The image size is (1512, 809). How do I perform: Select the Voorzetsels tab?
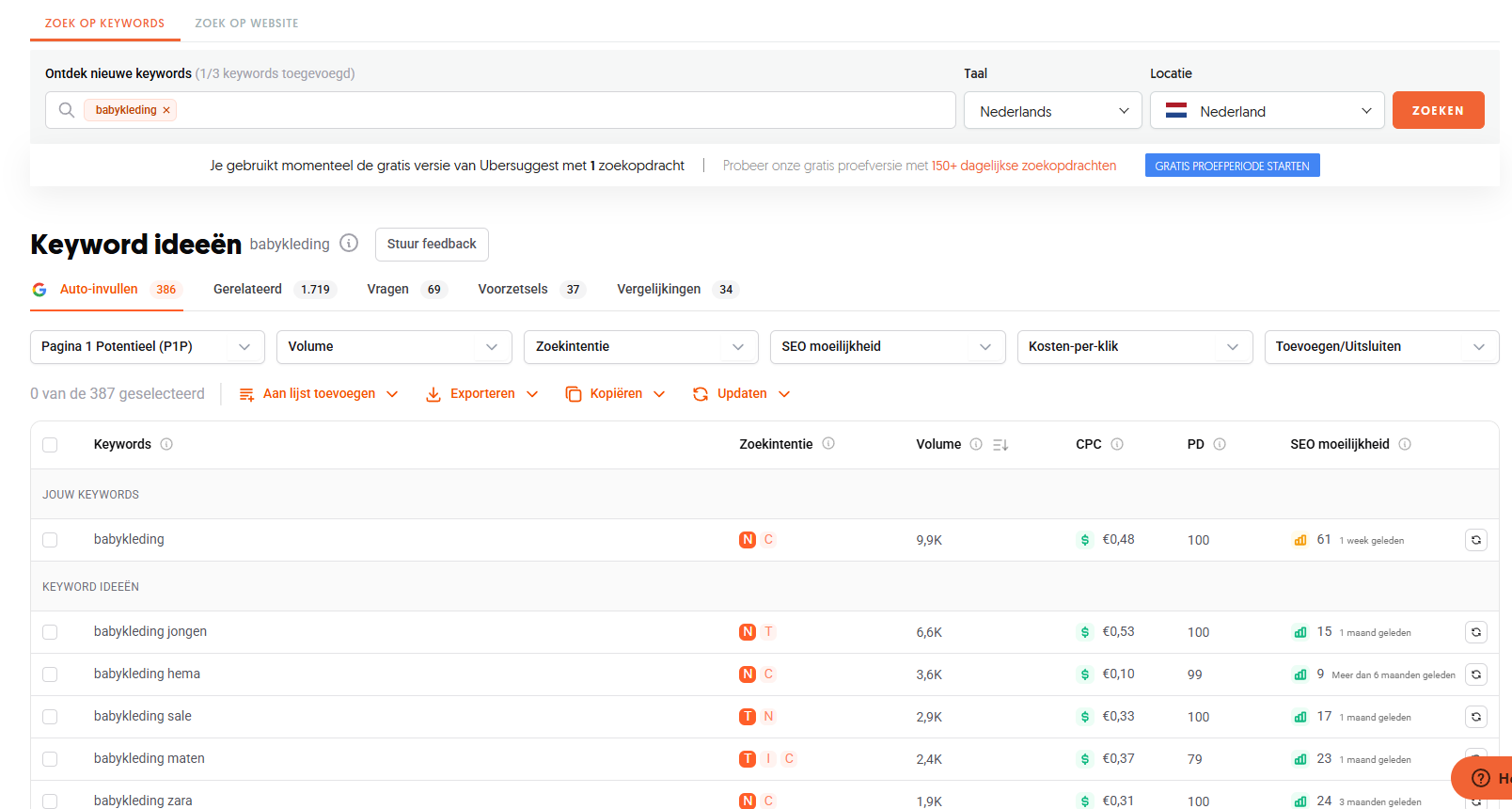point(531,289)
